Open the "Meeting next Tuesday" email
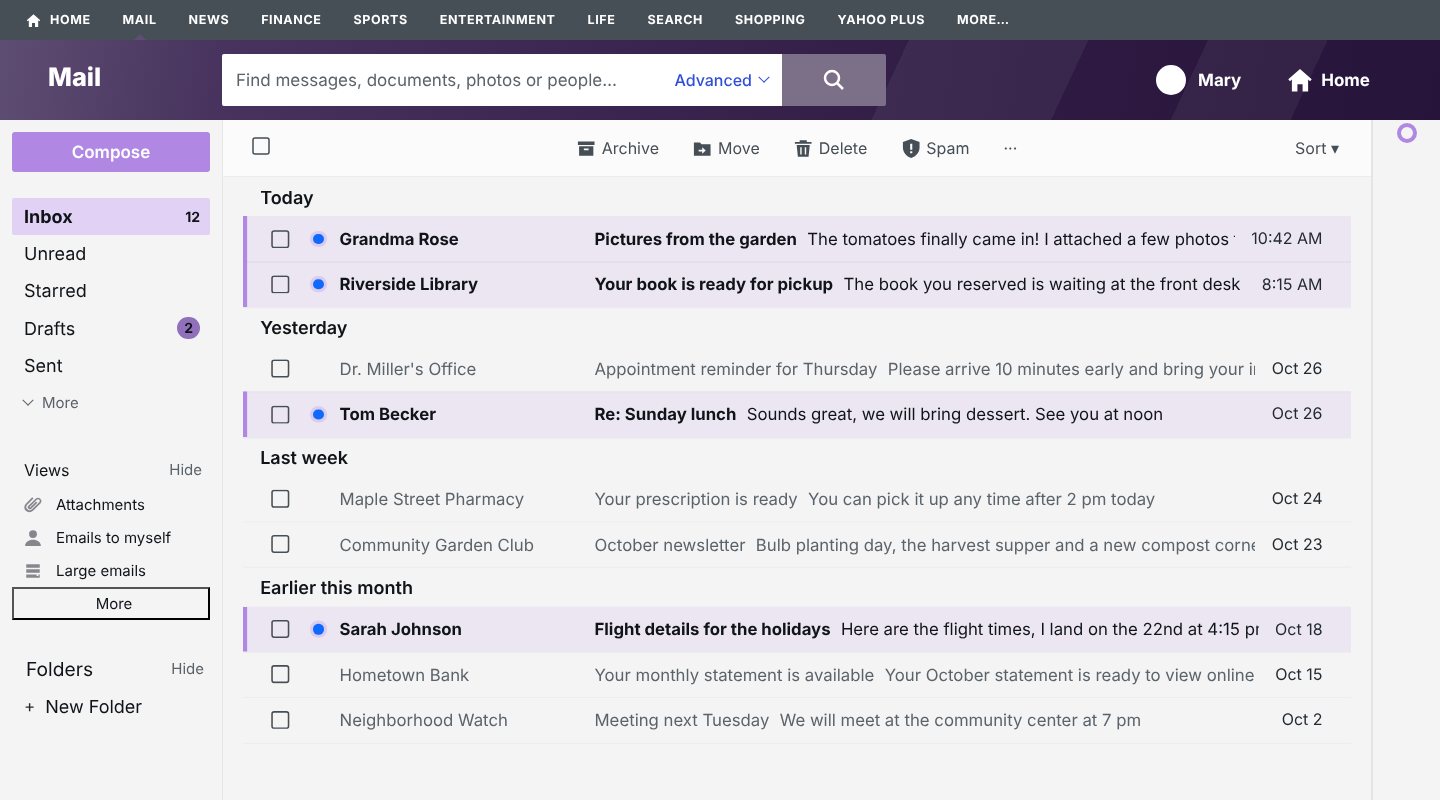This screenshot has width=1440, height=800. click(x=797, y=720)
